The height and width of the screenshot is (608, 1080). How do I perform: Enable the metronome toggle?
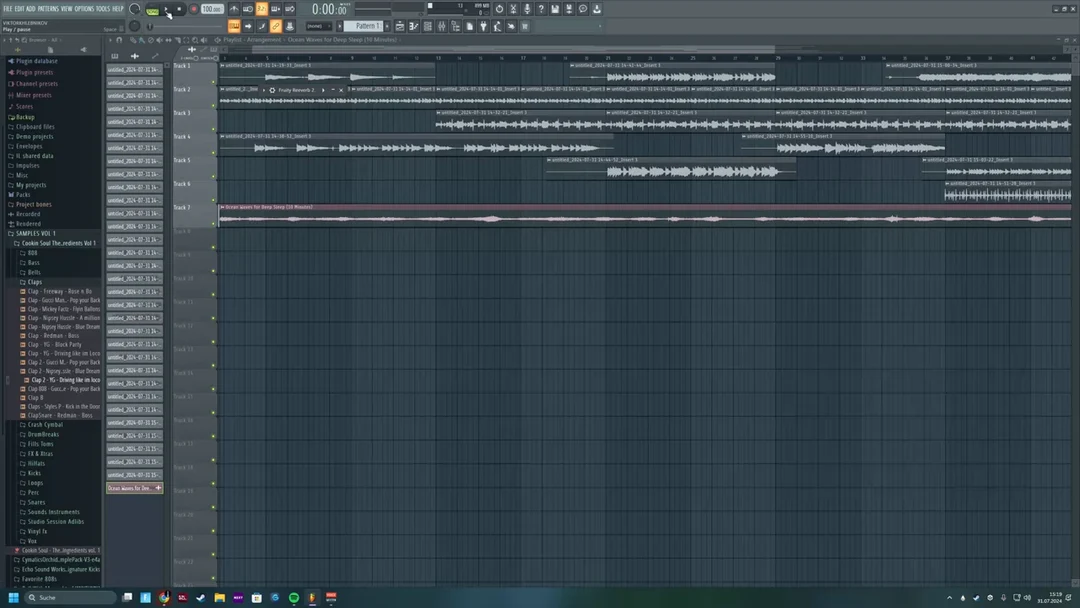[x=234, y=8]
